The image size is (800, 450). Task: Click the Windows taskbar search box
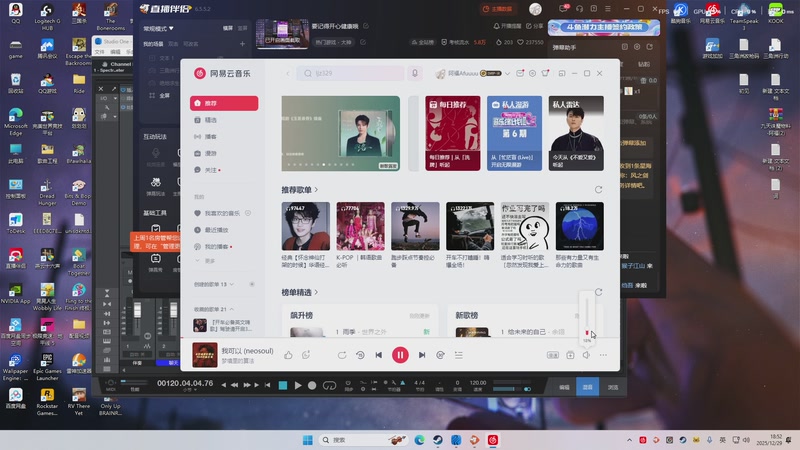(363, 440)
